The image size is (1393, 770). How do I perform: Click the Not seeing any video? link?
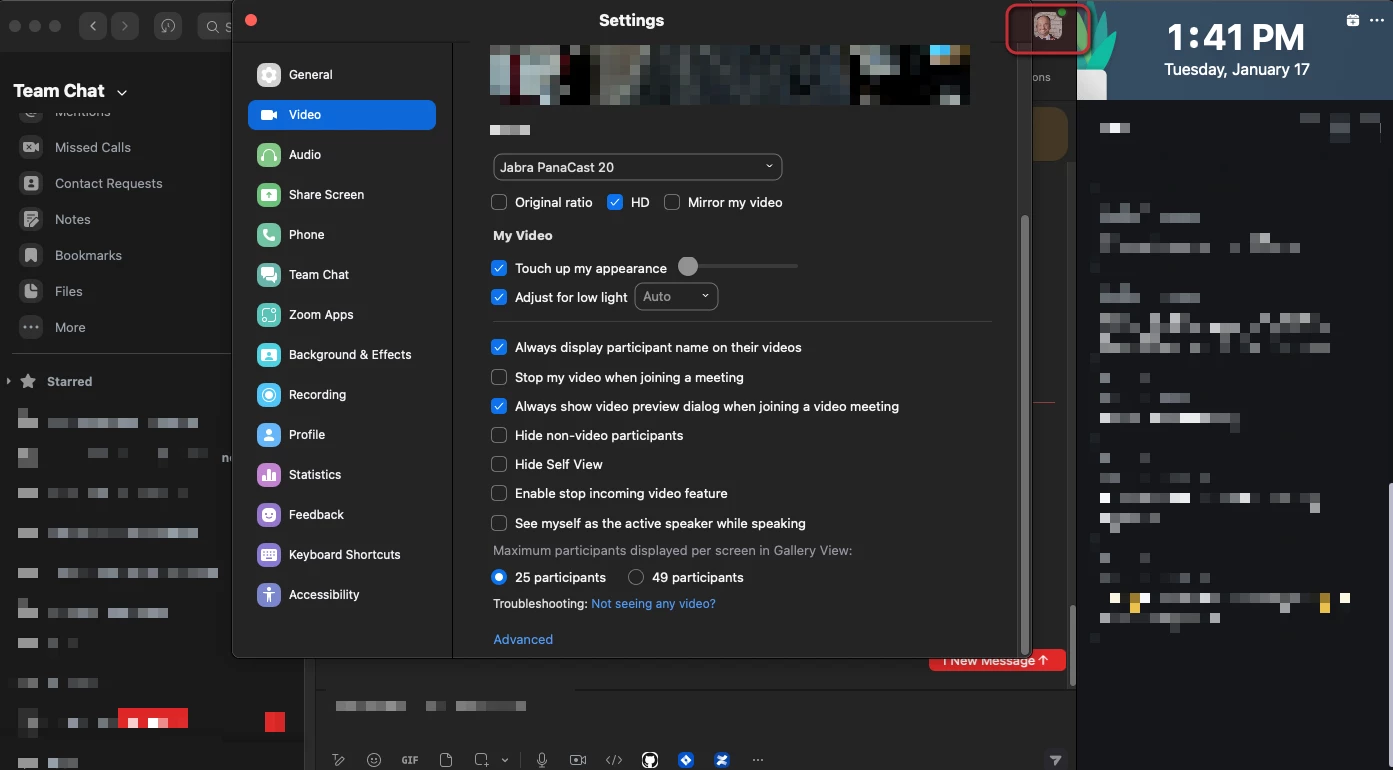coord(653,604)
